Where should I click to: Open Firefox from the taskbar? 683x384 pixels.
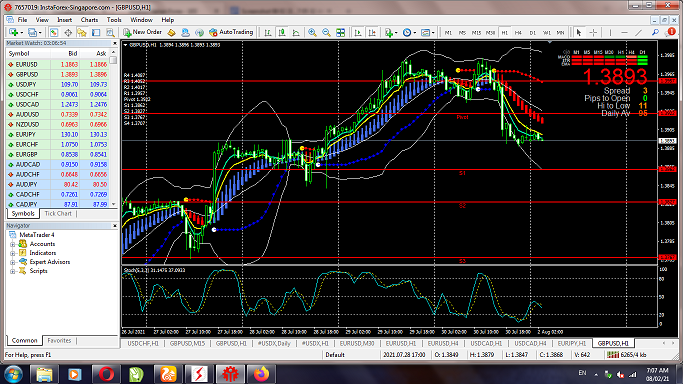[261, 374]
